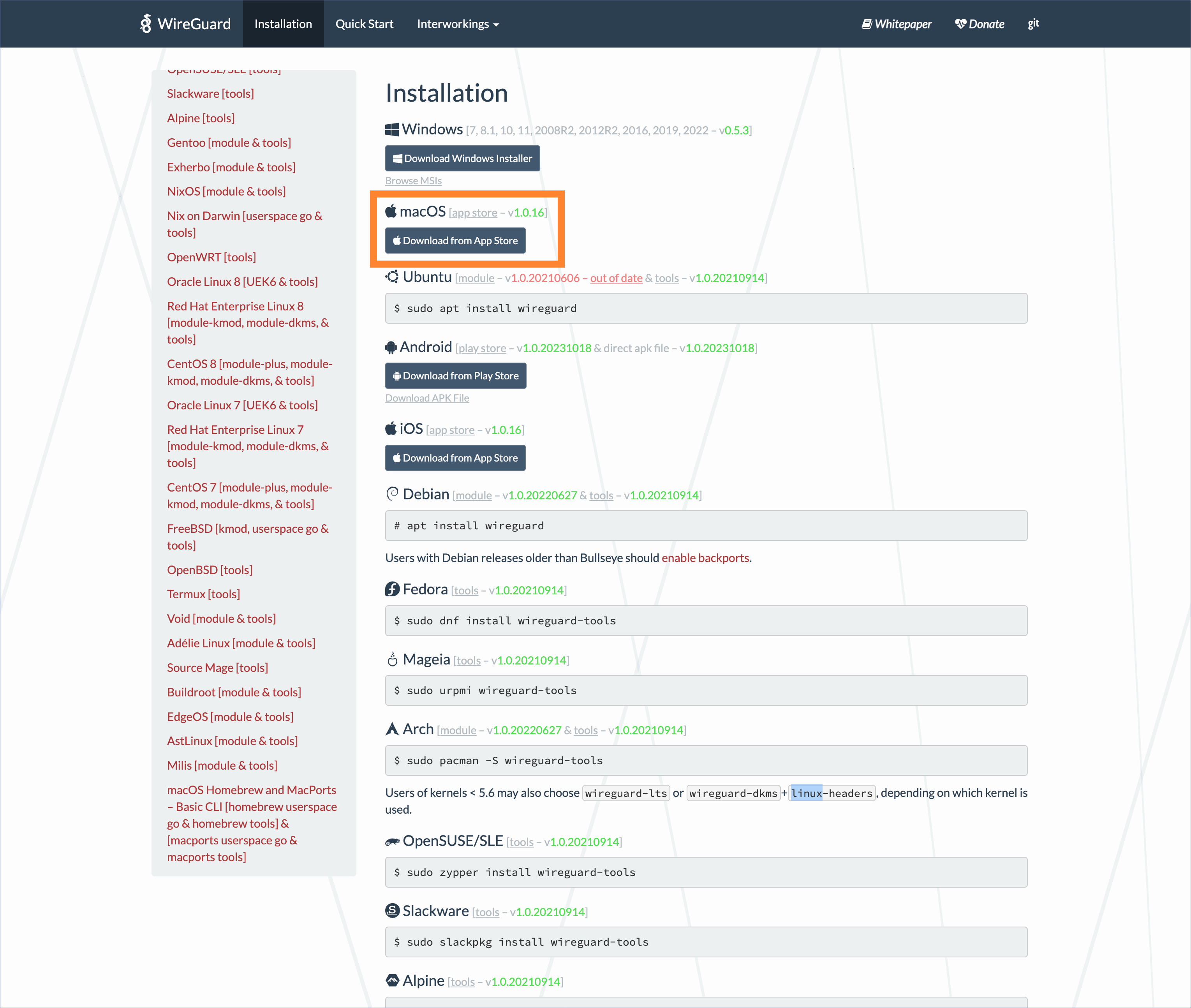Click the Fedora logo icon
Image resolution: width=1191 pixels, height=1008 pixels.
[392, 589]
